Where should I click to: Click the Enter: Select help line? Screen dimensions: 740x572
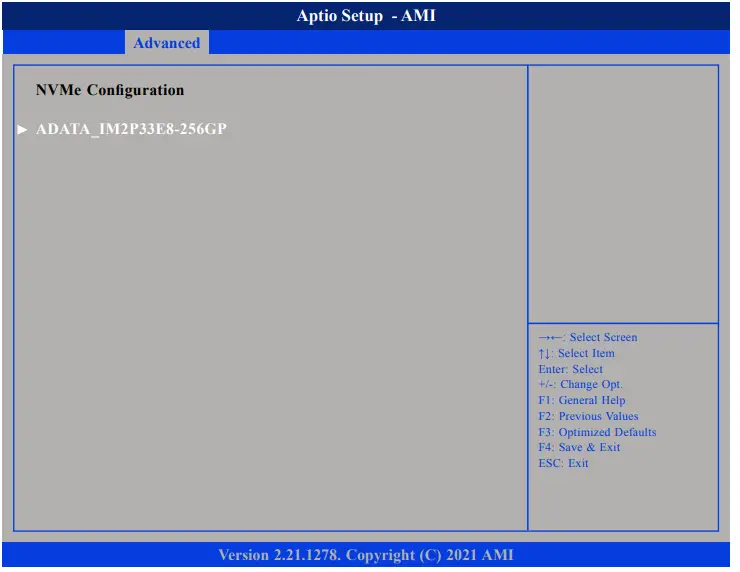pos(570,369)
